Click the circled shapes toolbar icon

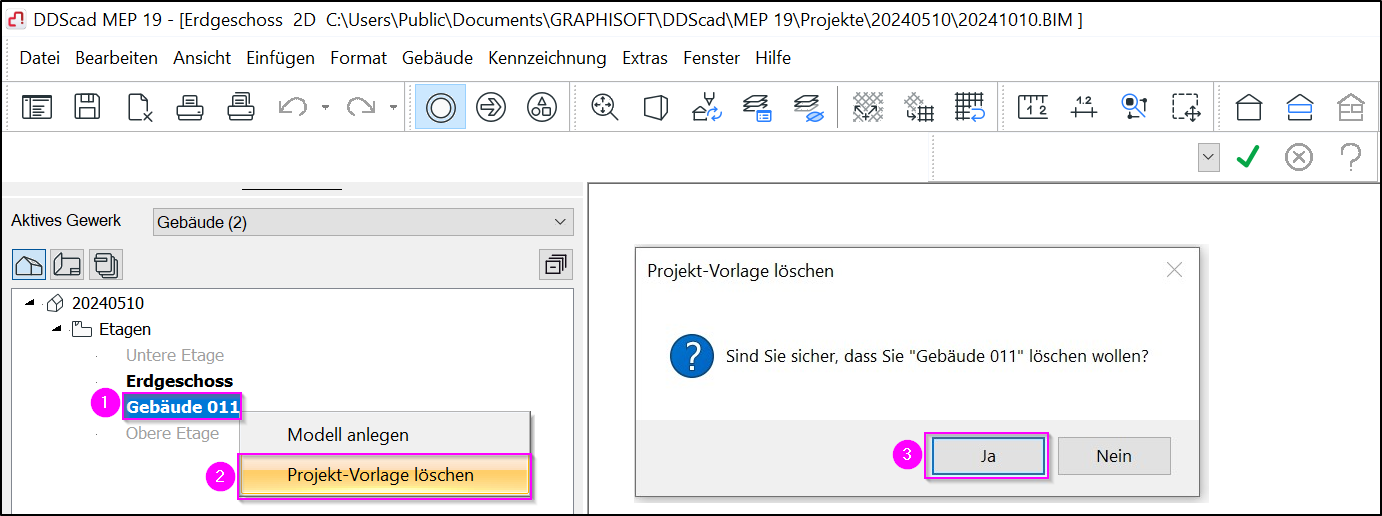click(x=542, y=107)
